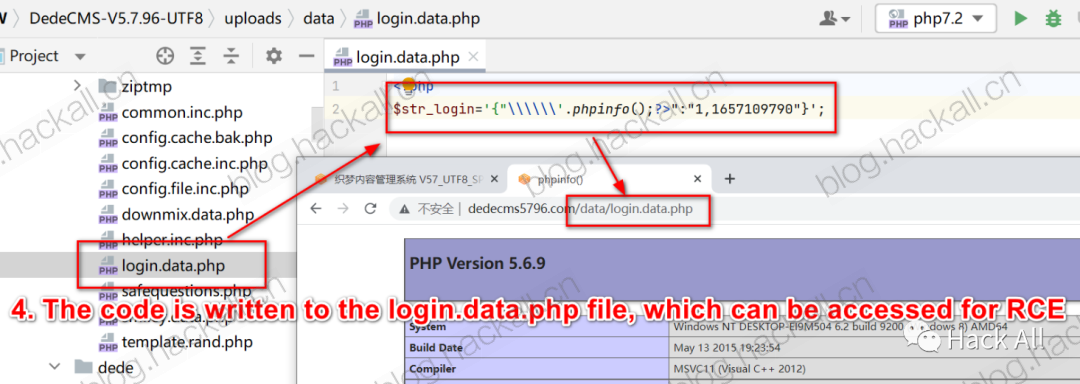Image resolution: width=1080 pixels, height=384 pixels.
Task: Select common.inc.php in project tree
Action: (171, 112)
